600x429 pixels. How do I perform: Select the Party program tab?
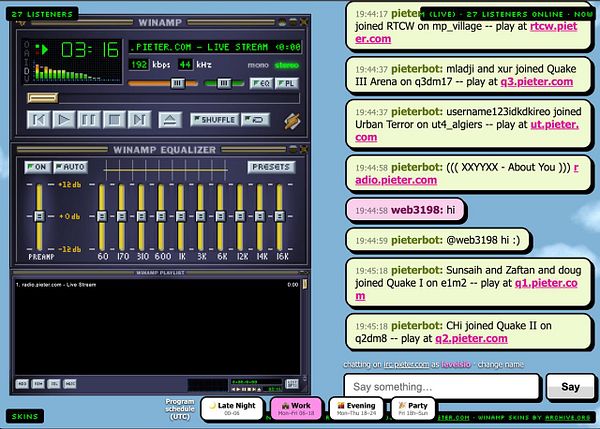click(x=413, y=409)
